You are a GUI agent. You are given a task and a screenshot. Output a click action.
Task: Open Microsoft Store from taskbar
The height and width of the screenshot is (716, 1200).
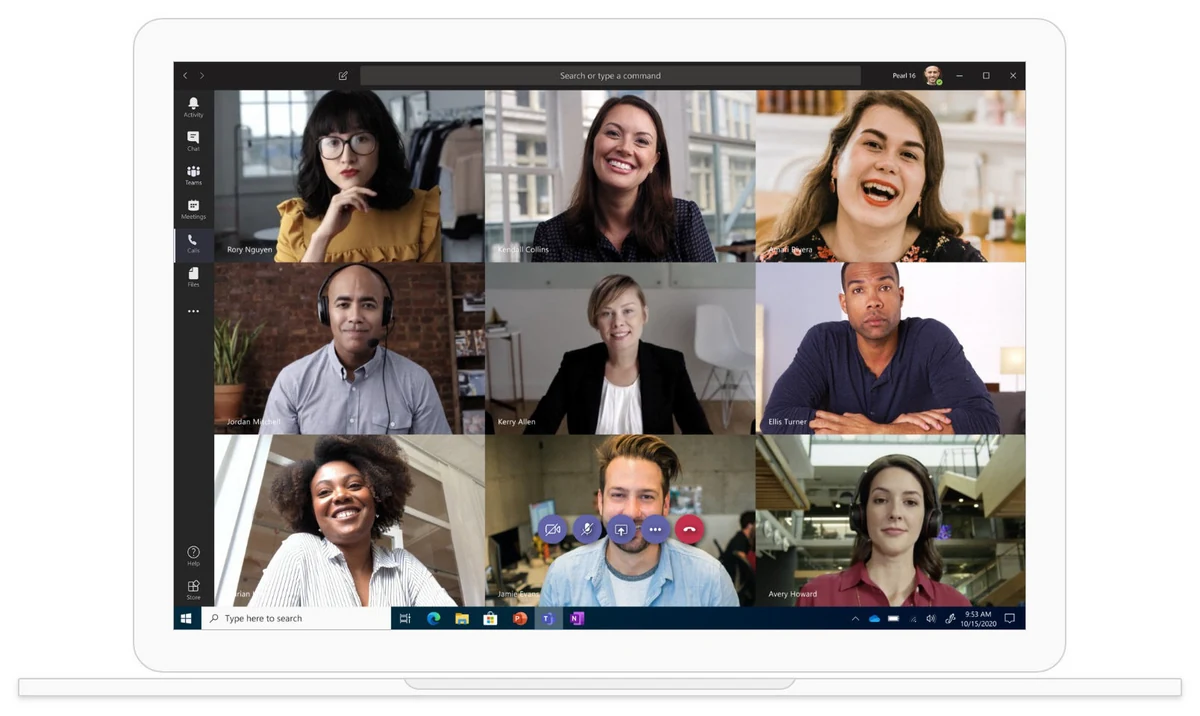(491, 619)
